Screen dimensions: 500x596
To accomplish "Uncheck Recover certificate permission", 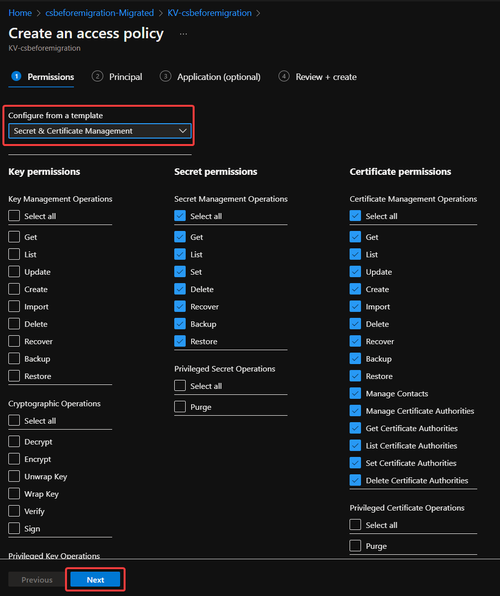I will pyautogui.click(x=355, y=341).
